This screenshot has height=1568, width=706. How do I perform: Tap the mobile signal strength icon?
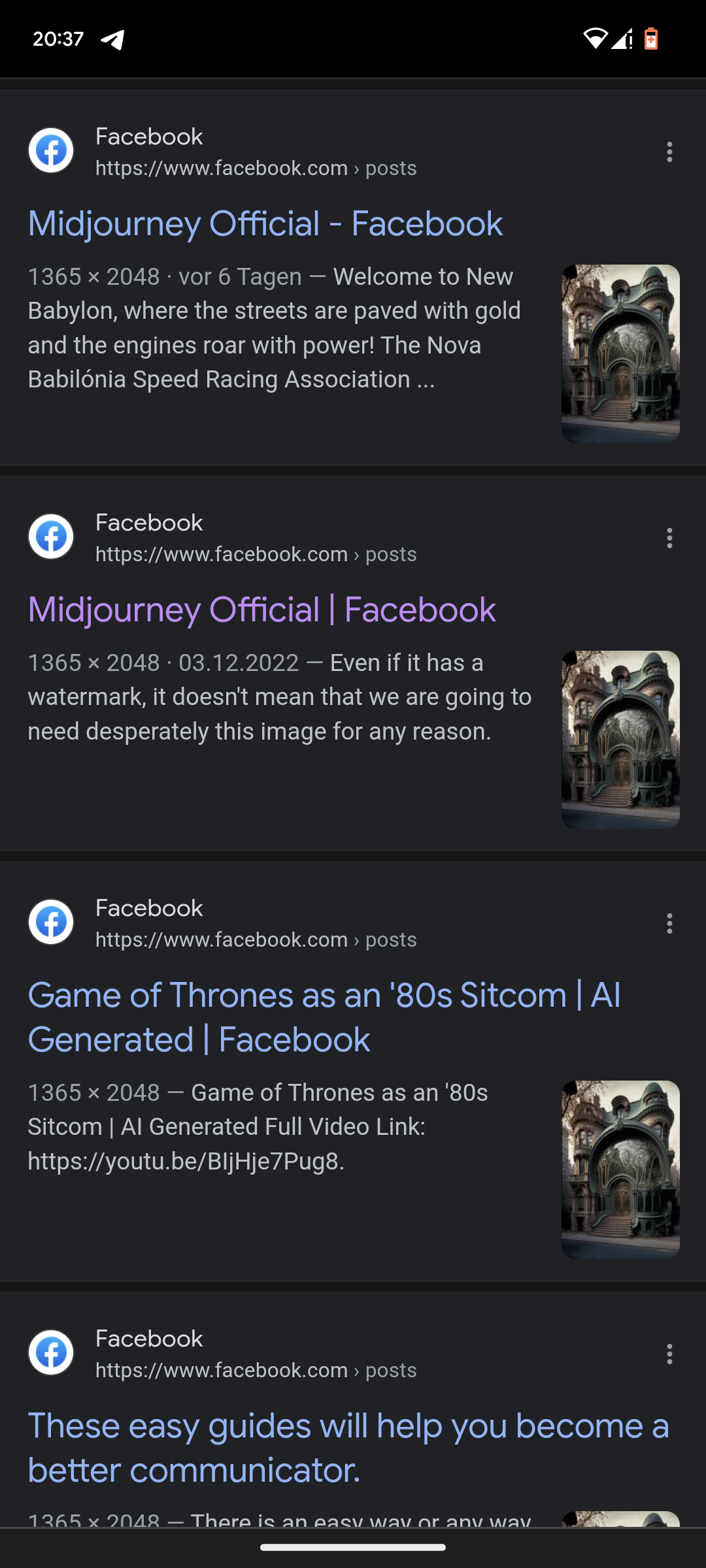(x=622, y=39)
